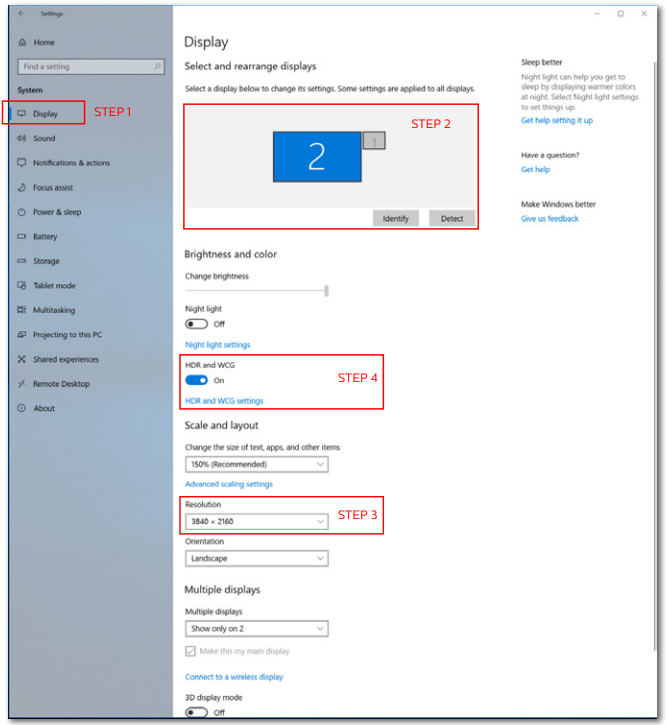Open the Show only on 2 dropdown
The height and width of the screenshot is (725, 667).
tap(257, 629)
